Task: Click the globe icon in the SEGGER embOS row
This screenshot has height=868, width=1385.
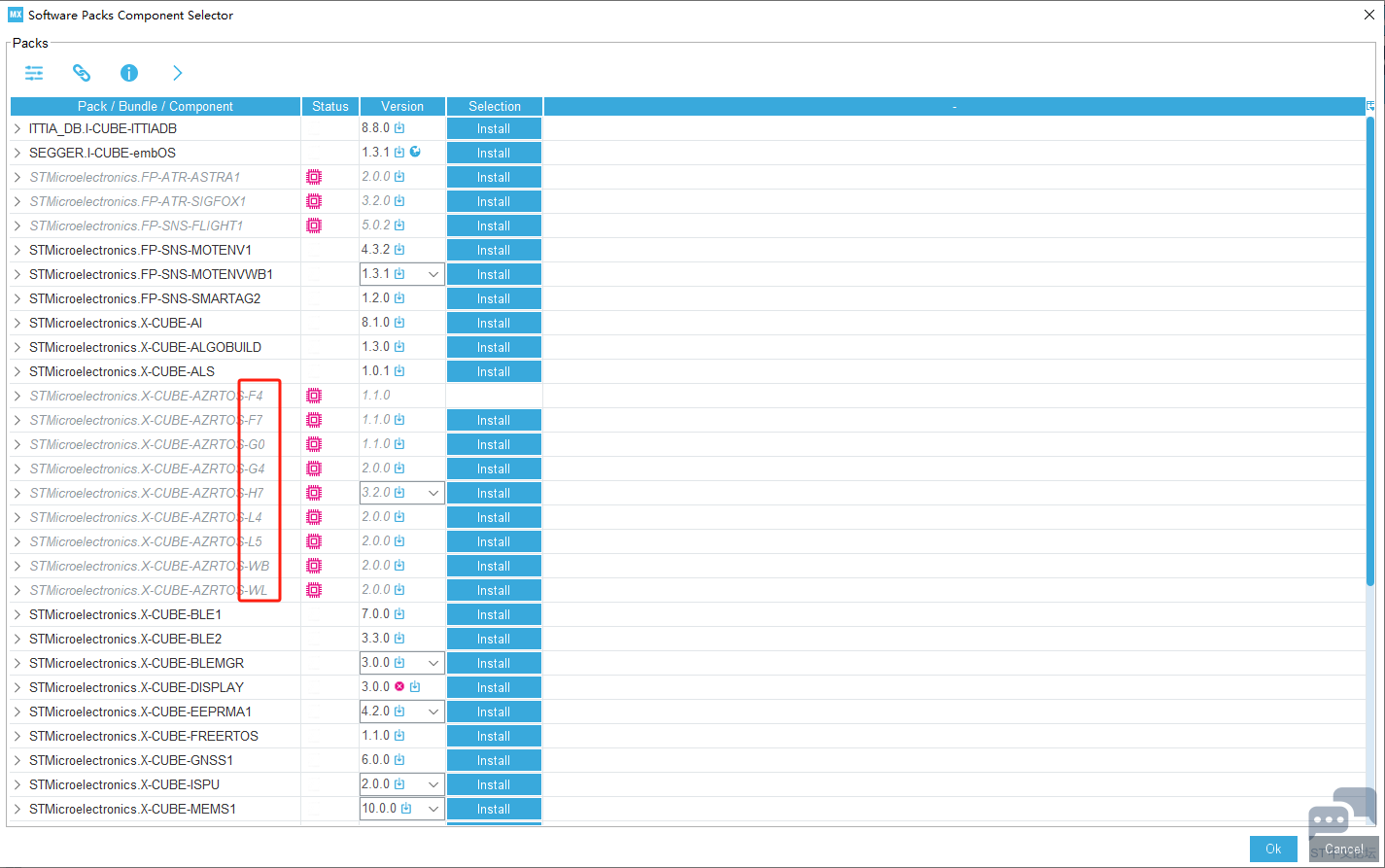Action: click(x=416, y=152)
